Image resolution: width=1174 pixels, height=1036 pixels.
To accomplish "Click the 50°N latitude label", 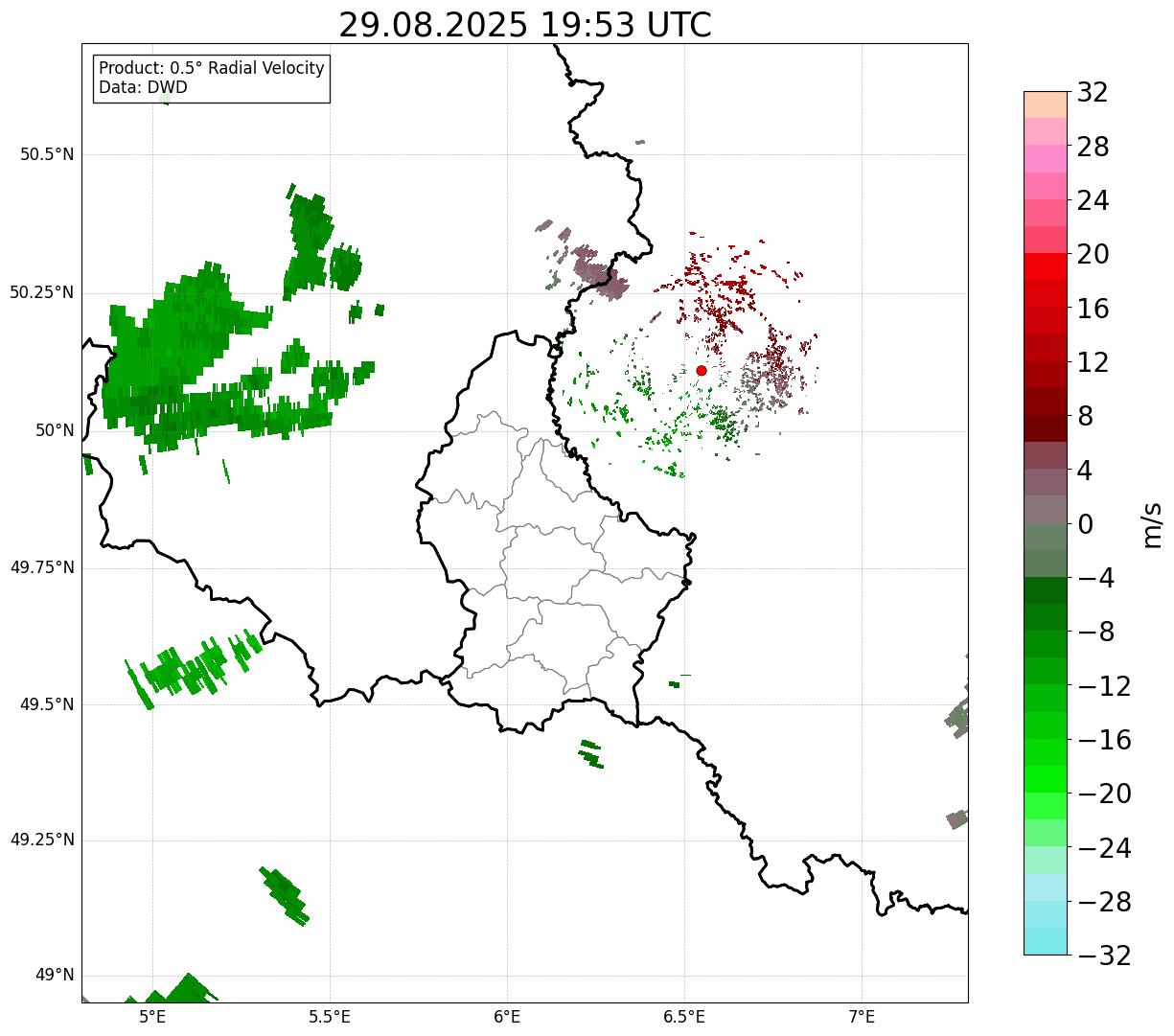I will (56, 430).
